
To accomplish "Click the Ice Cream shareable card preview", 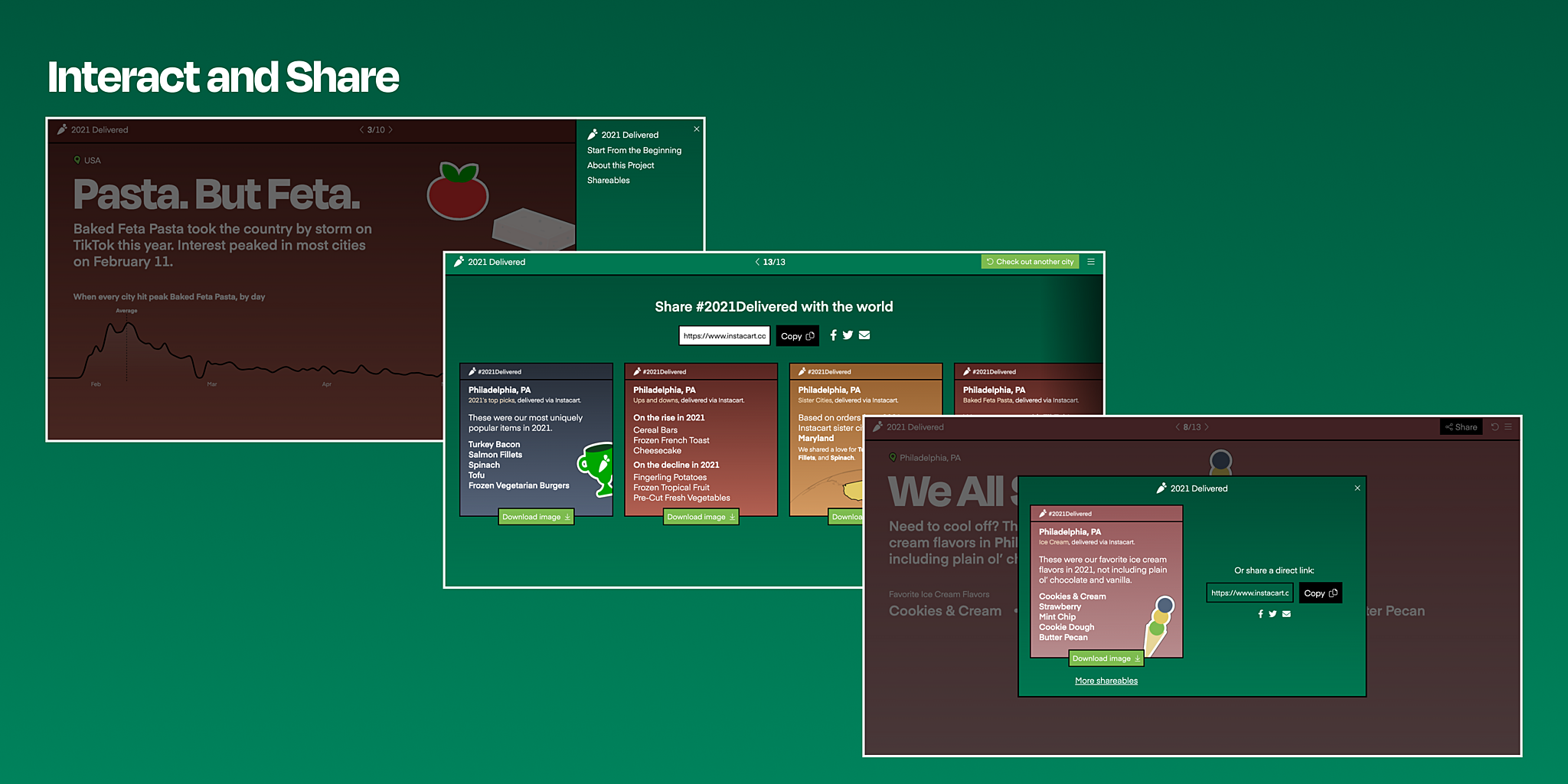I will 1106,581.
